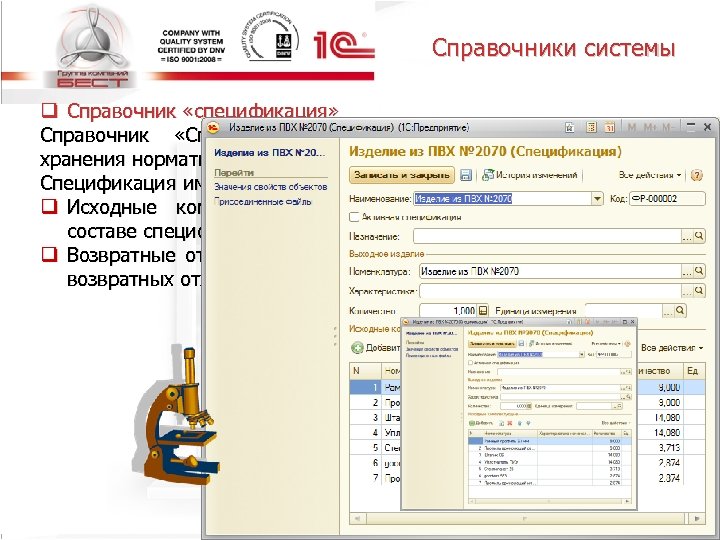Click N column header in table

(366, 371)
